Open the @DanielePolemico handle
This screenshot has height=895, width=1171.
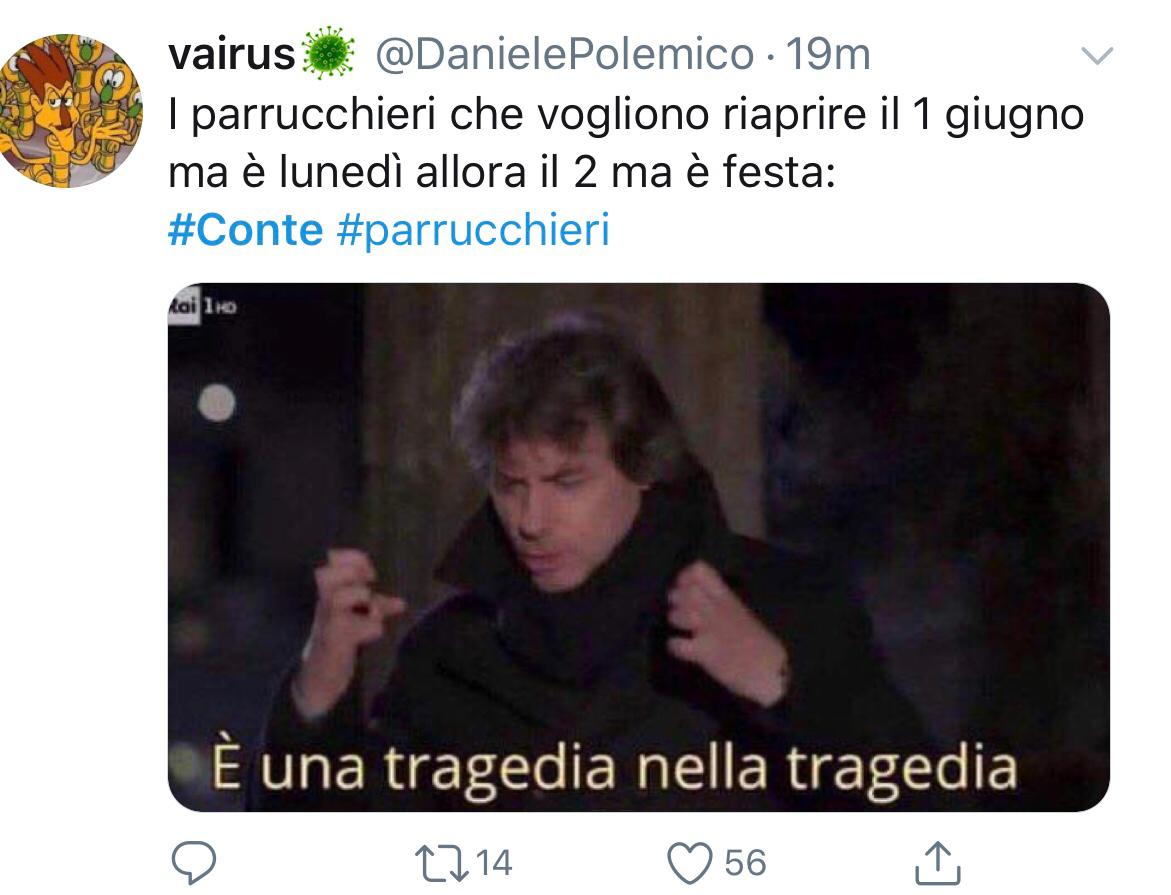tap(564, 55)
